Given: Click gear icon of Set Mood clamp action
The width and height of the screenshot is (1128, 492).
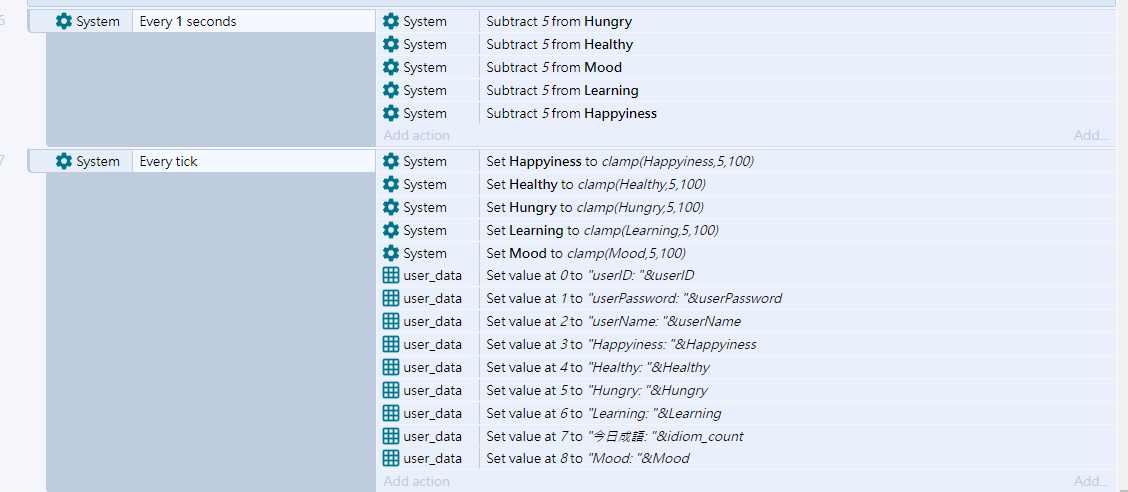Looking at the screenshot, I should [391, 253].
